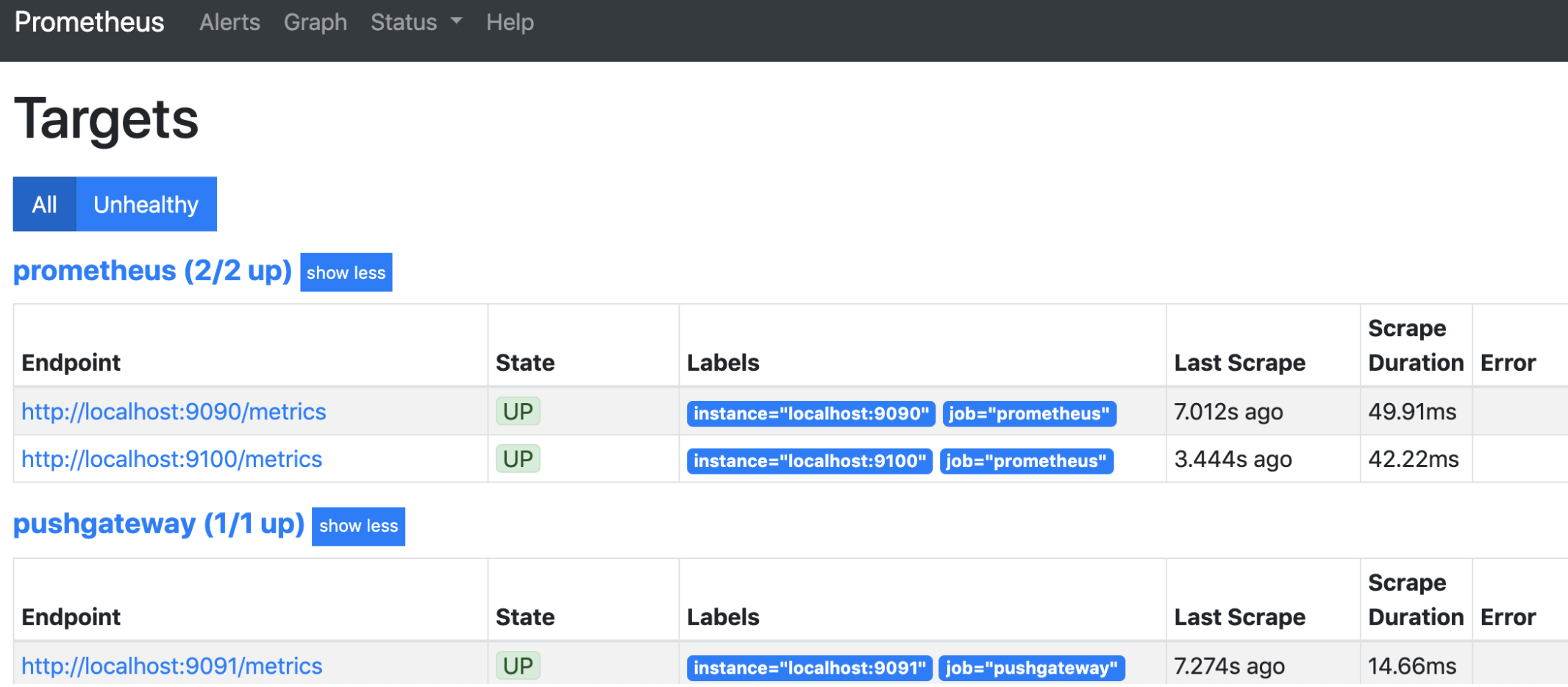Click State column header in prometheus table
1568x687 pixels.
[x=525, y=363]
